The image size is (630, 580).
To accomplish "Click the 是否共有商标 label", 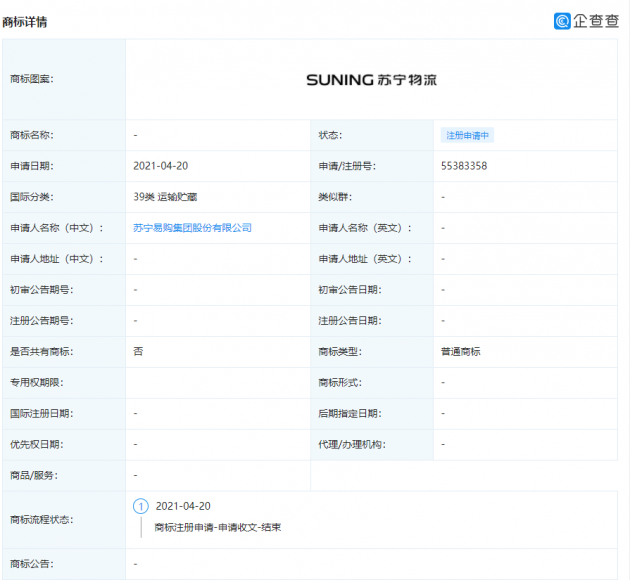I will point(42,351).
